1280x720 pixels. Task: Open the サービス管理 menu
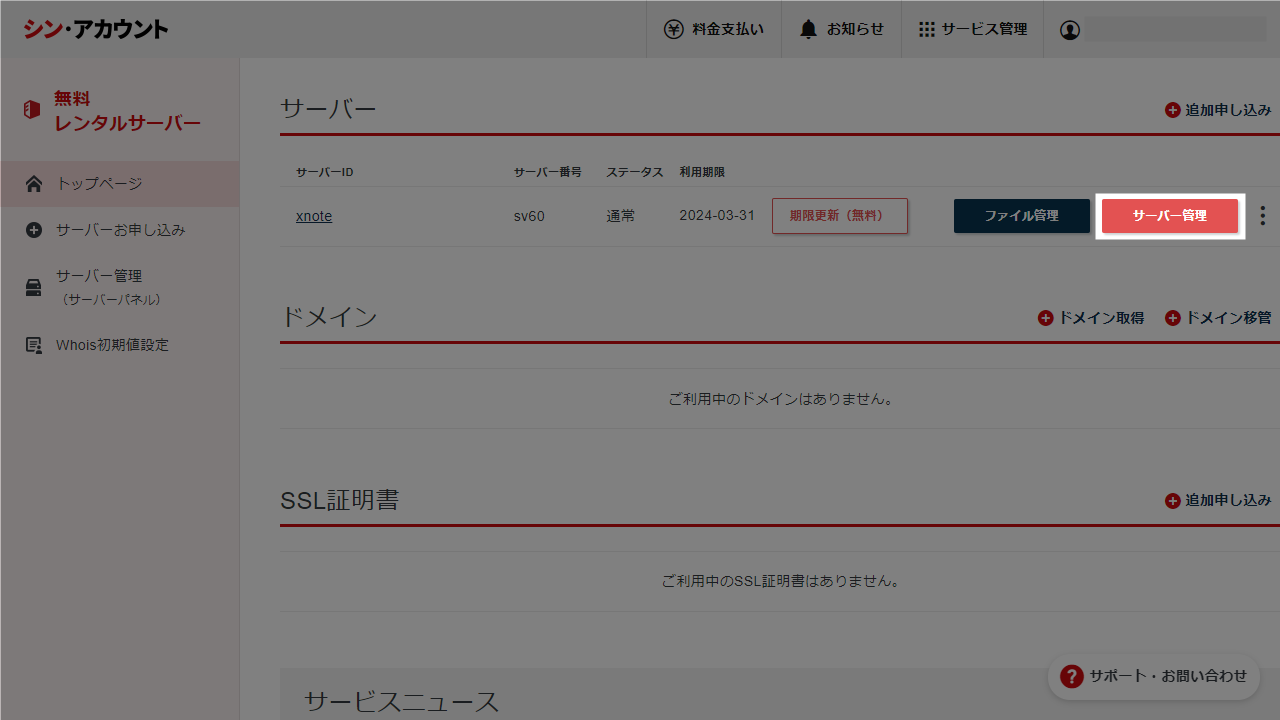973,29
